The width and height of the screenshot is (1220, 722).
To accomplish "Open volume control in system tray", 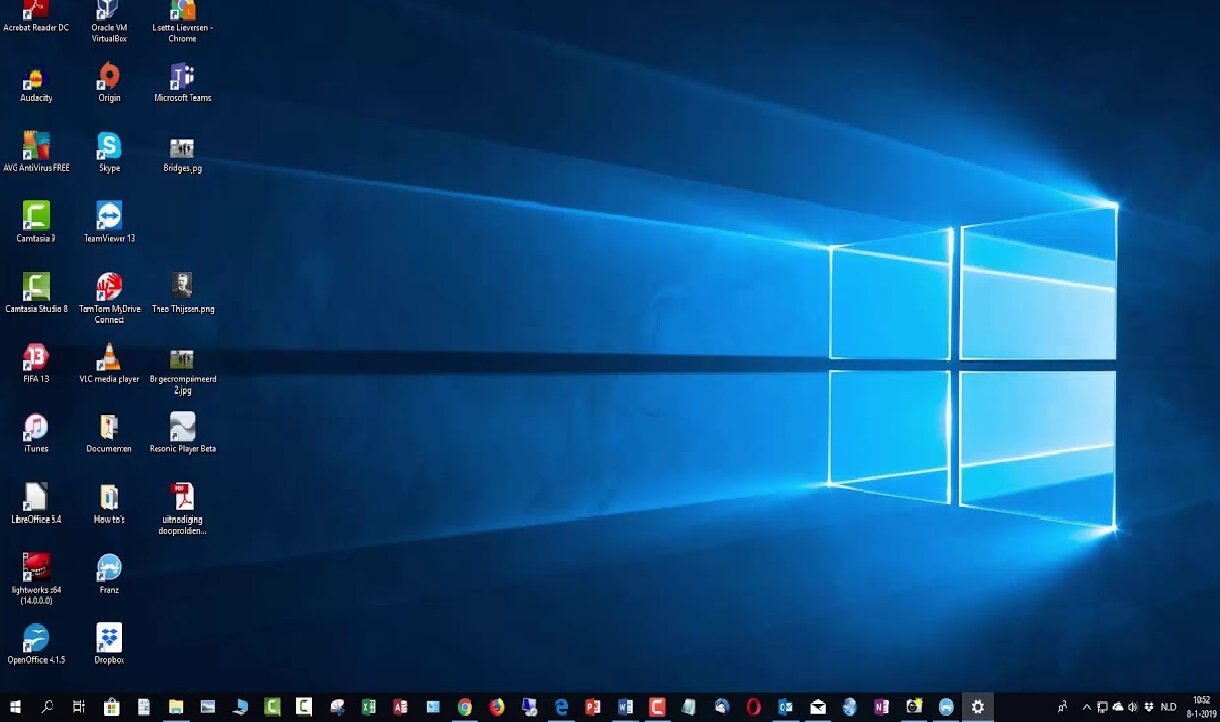I will point(1133,707).
